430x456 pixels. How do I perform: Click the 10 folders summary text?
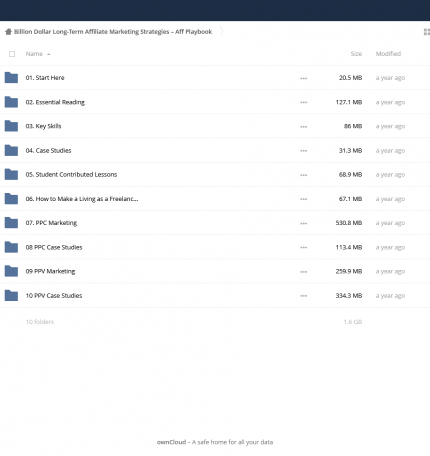tap(40, 322)
